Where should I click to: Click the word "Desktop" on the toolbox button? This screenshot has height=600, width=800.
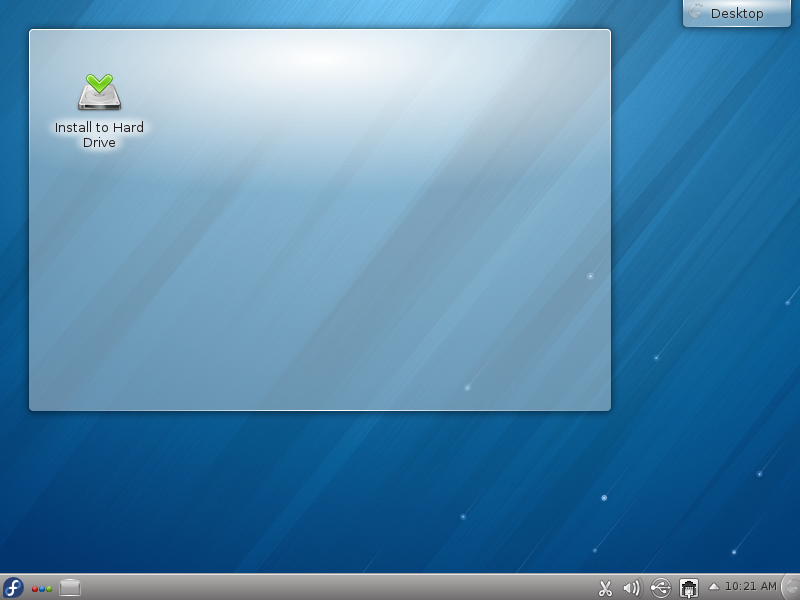pyautogui.click(x=737, y=14)
